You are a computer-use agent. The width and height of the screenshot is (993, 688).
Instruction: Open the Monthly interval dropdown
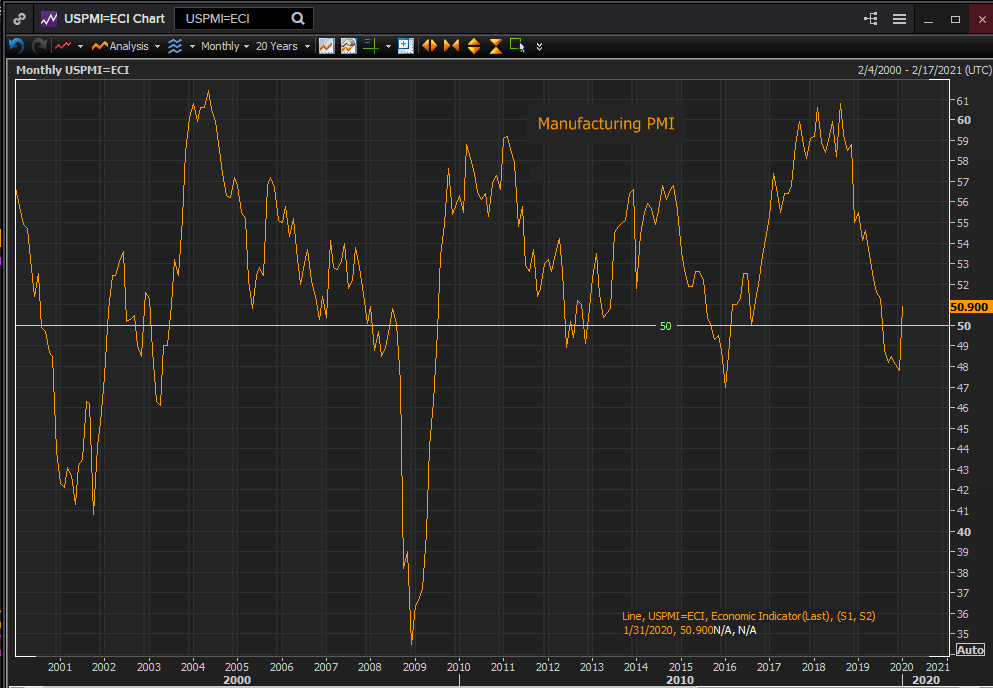[225, 46]
